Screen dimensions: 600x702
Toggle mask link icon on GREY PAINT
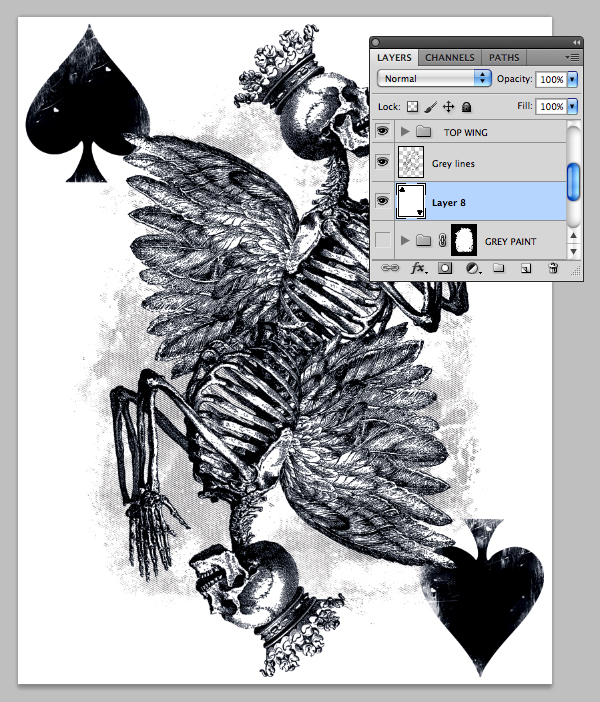442,240
